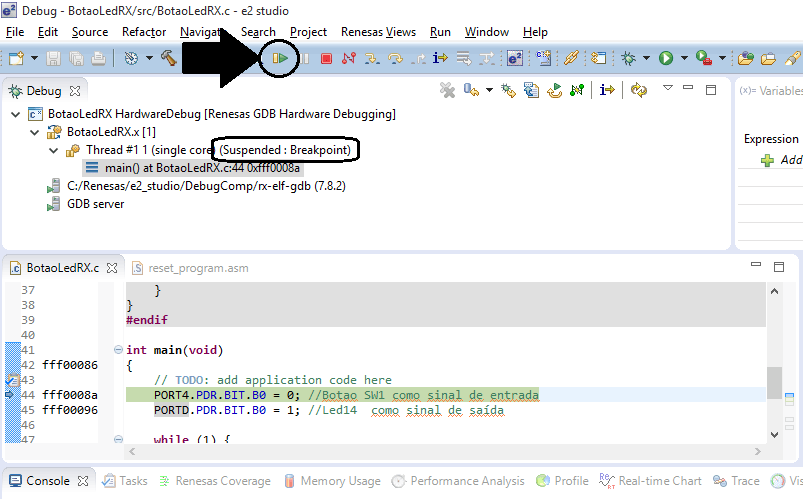The image size is (803, 499).
Task: Open the Tasks view tab
Action: [x=125, y=481]
